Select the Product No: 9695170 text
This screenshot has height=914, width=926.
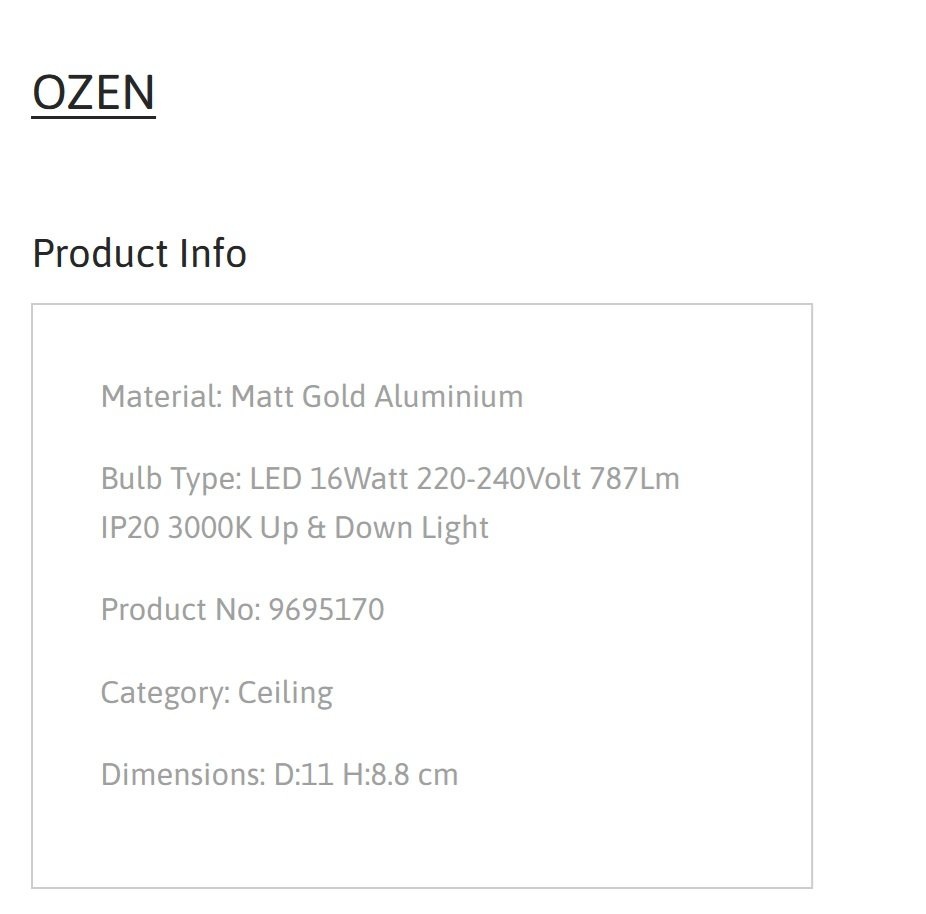(243, 609)
